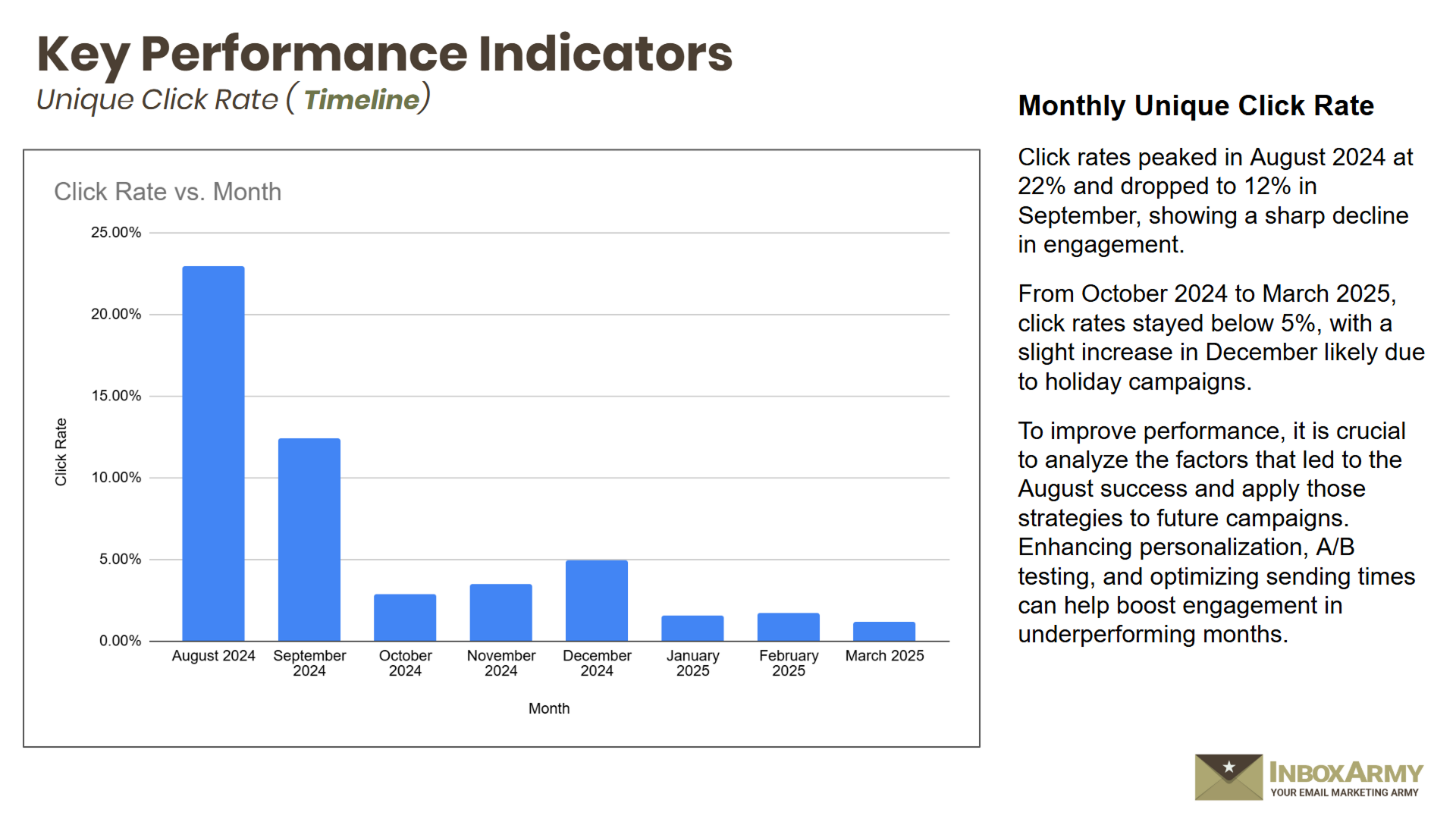Click the December 2024 bar
This screenshot has width=1456, height=819.
click(x=597, y=601)
